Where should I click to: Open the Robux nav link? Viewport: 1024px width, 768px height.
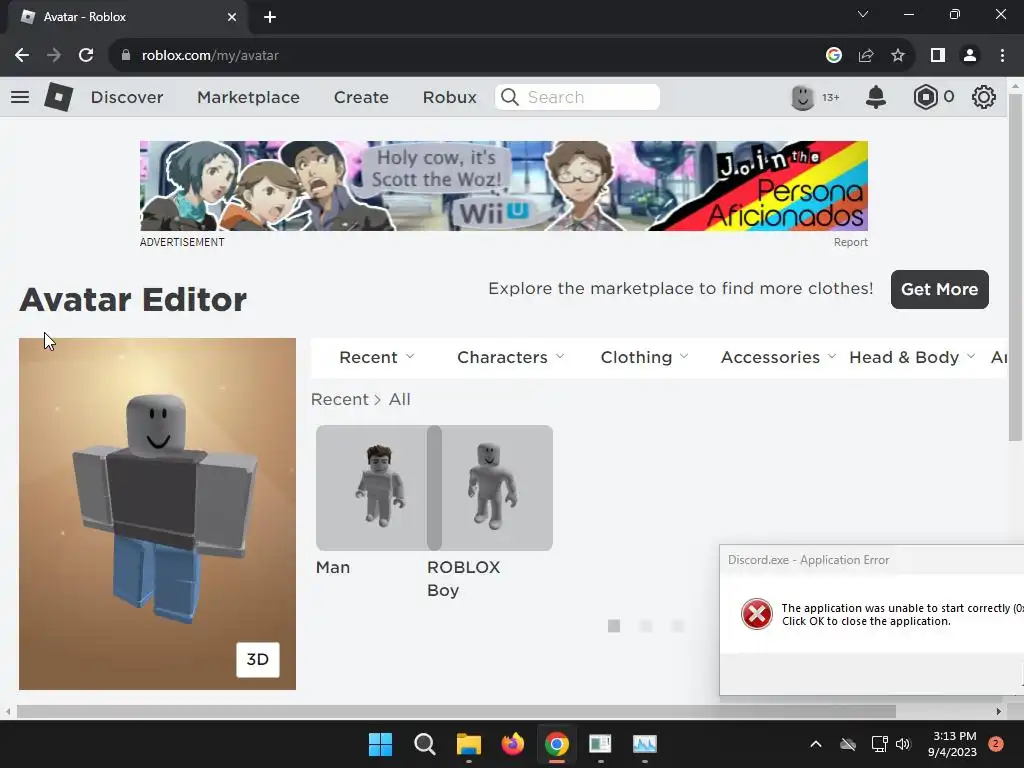(x=449, y=97)
